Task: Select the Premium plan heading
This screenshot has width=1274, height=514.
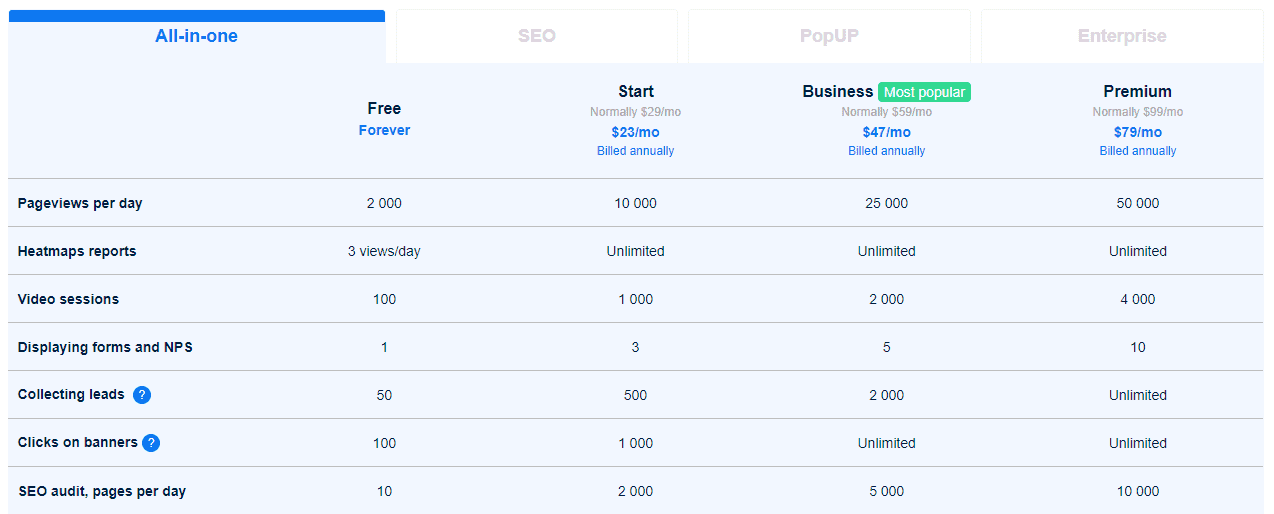Action: click(1138, 91)
